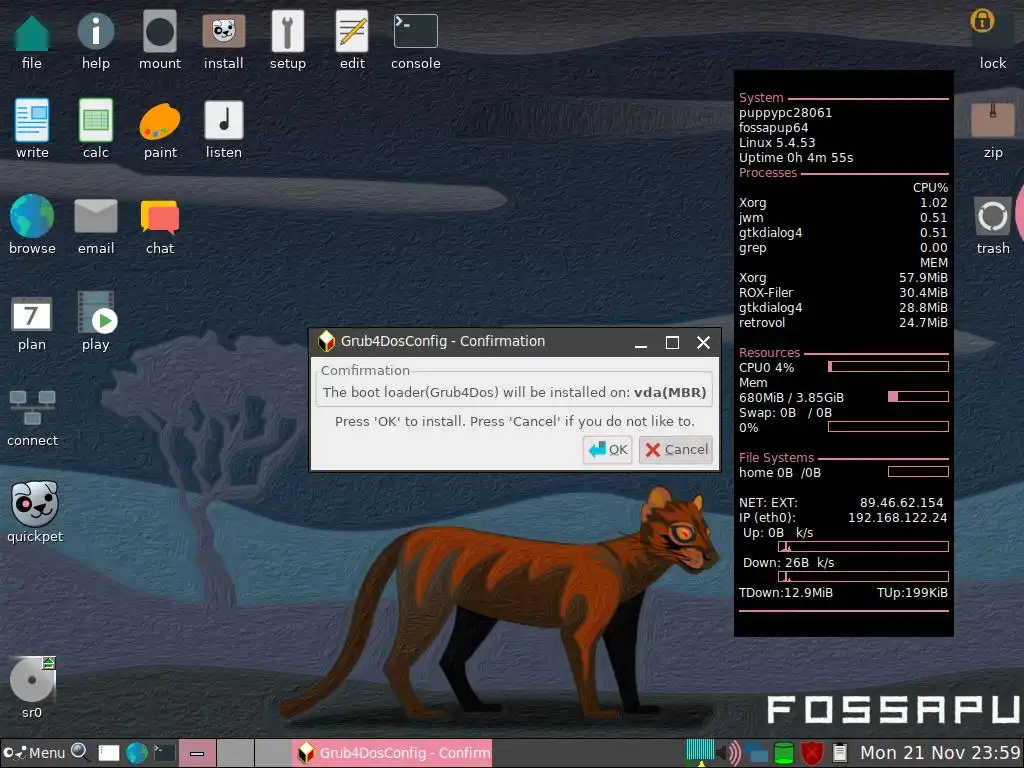Image resolution: width=1024 pixels, height=768 pixels.
Task: Open the trash icon
Action: click(992, 216)
